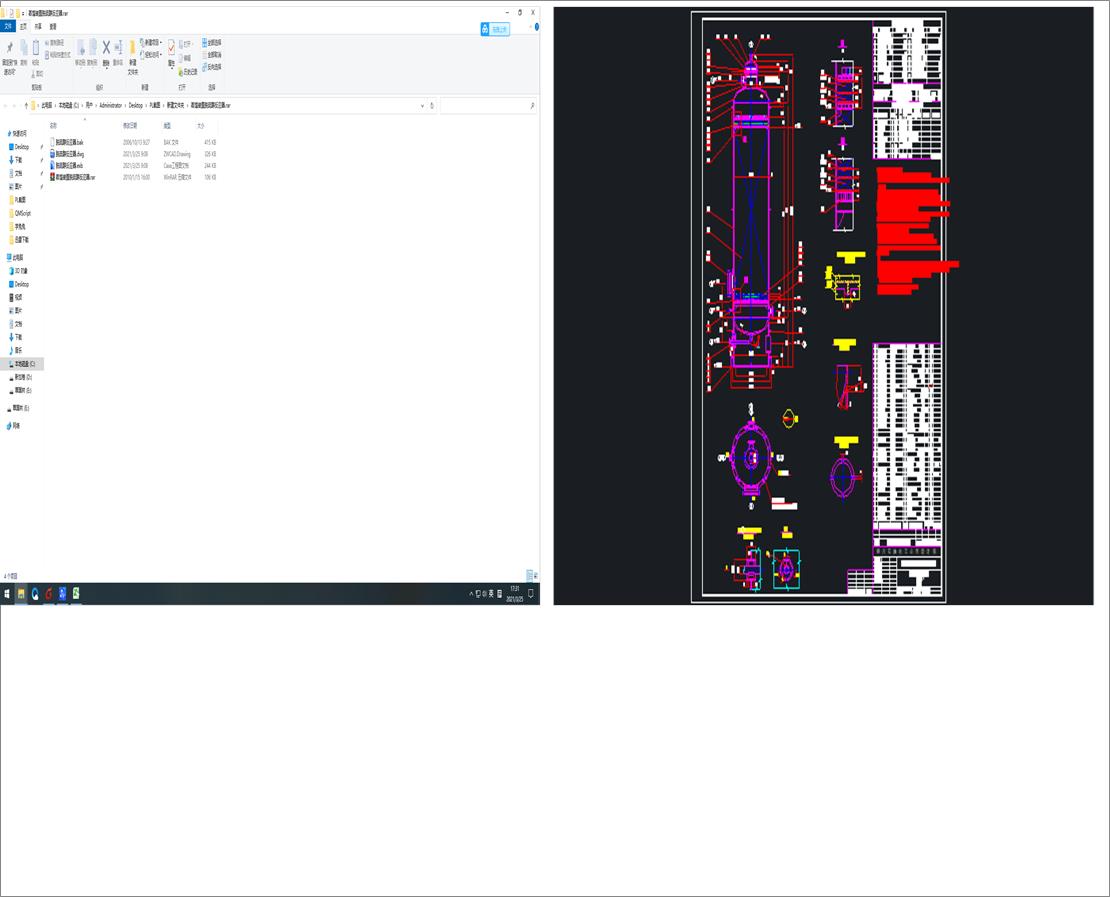This screenshot has width=1110, height=897.
Task: Select the .dwg ZWCAD Drawing file
Action: [67, 154]
